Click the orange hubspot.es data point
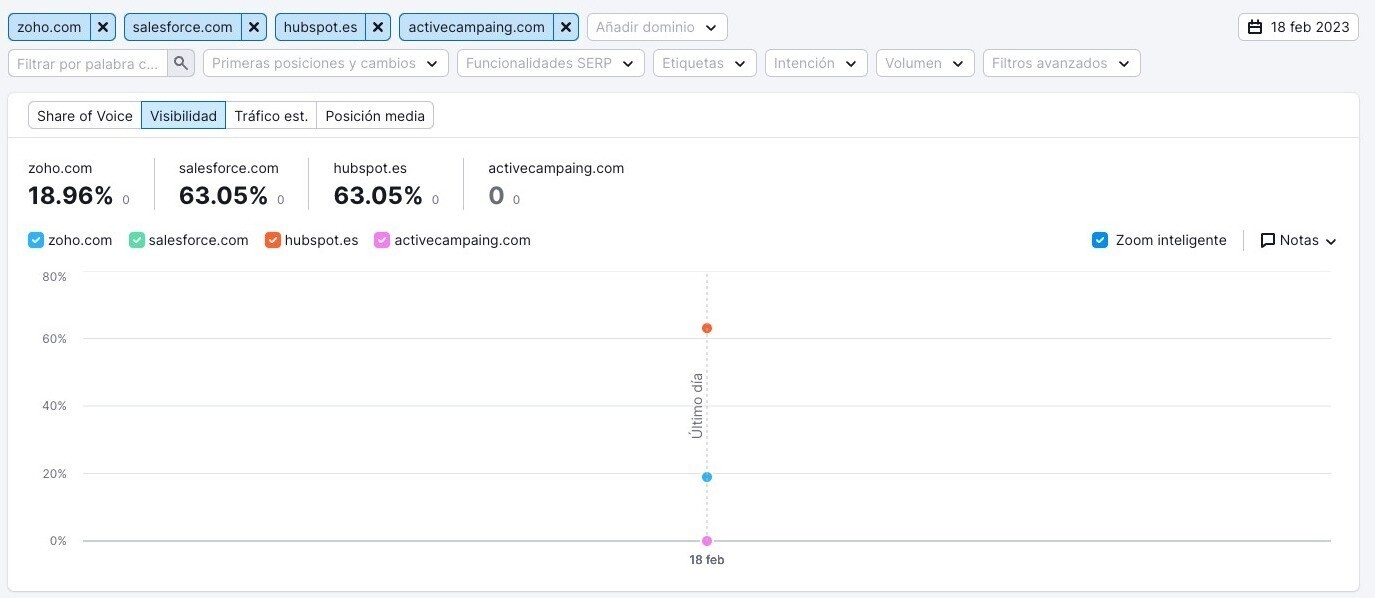This screenshot has height=598, width=1375. pos(707,328)
